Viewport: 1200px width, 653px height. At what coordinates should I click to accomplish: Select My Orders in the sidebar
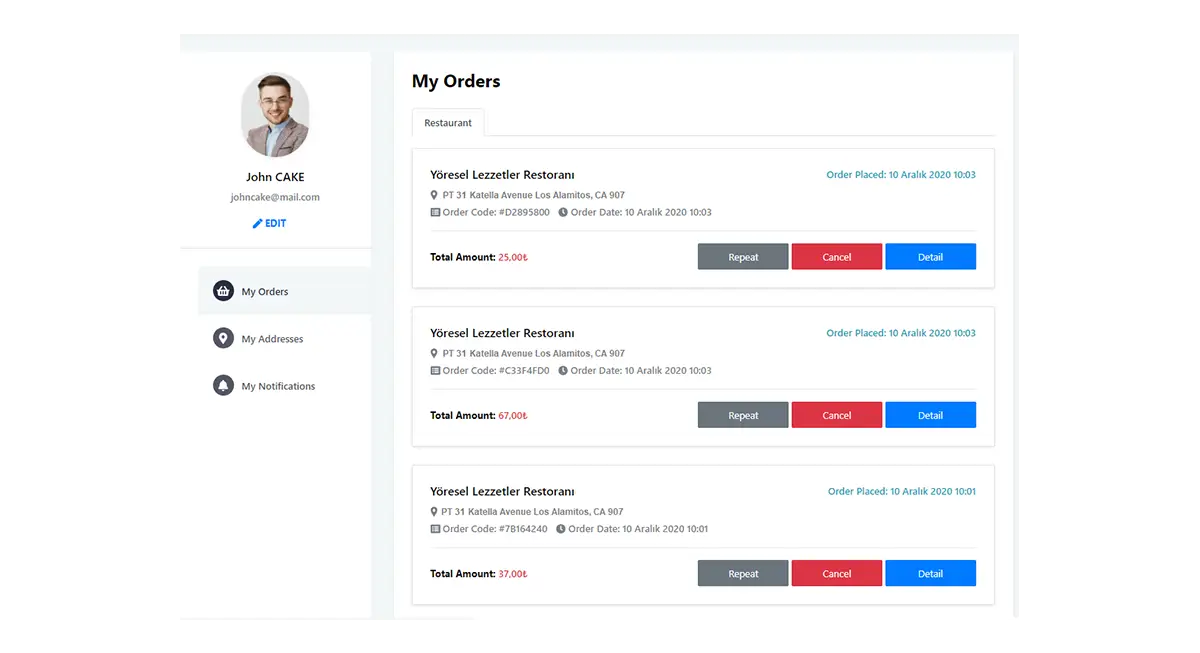point(285,291)
